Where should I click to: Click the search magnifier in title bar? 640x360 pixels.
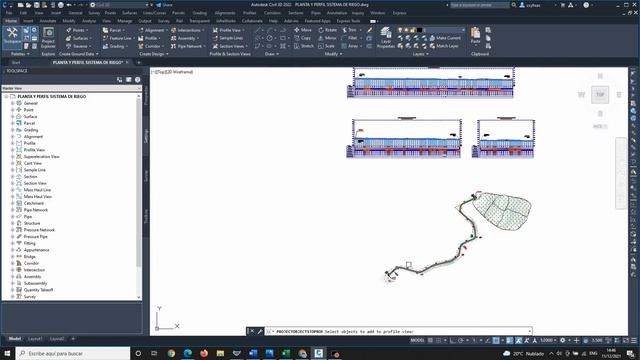[x=513, y=5]
